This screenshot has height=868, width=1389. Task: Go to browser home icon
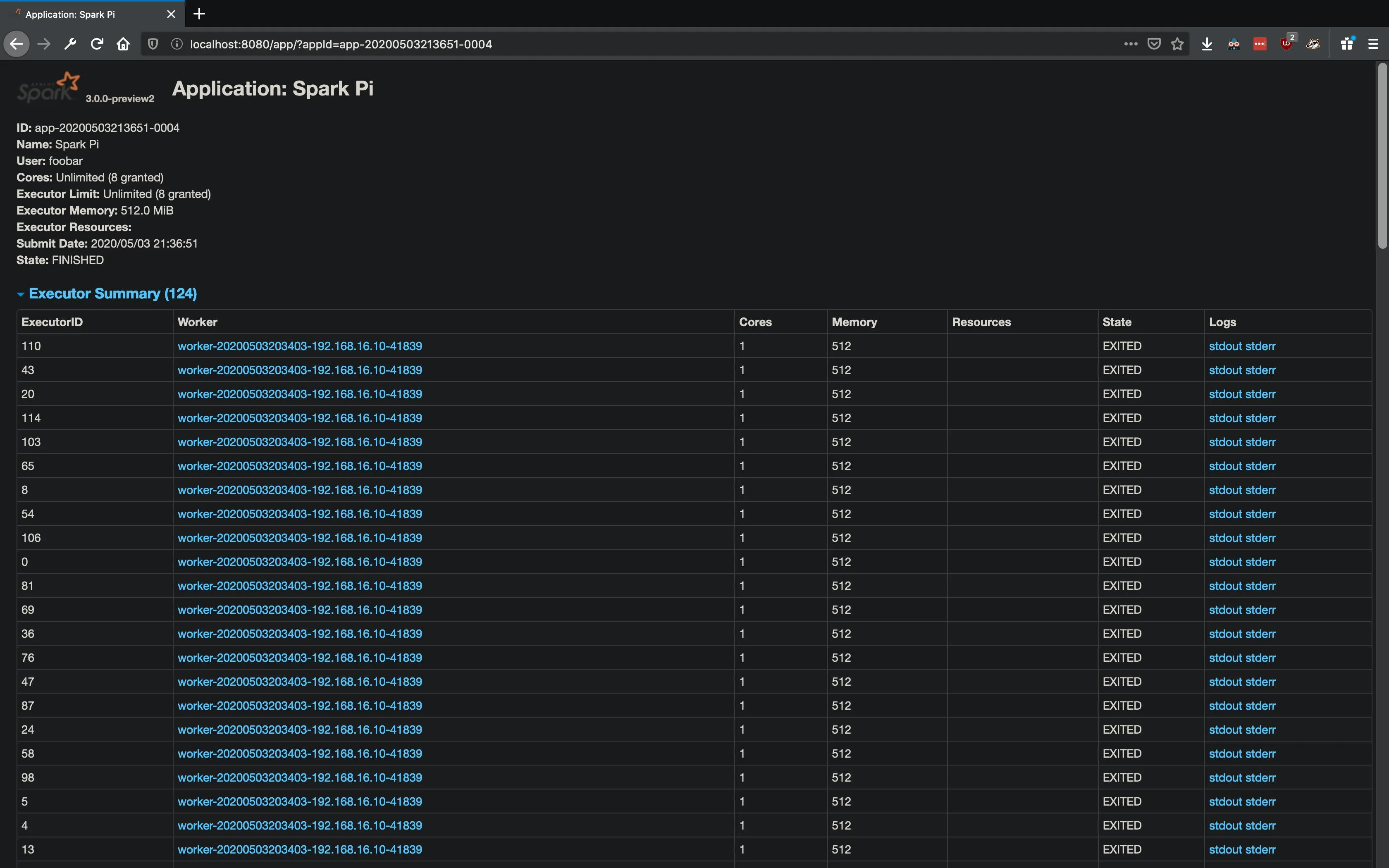[124, 44]
